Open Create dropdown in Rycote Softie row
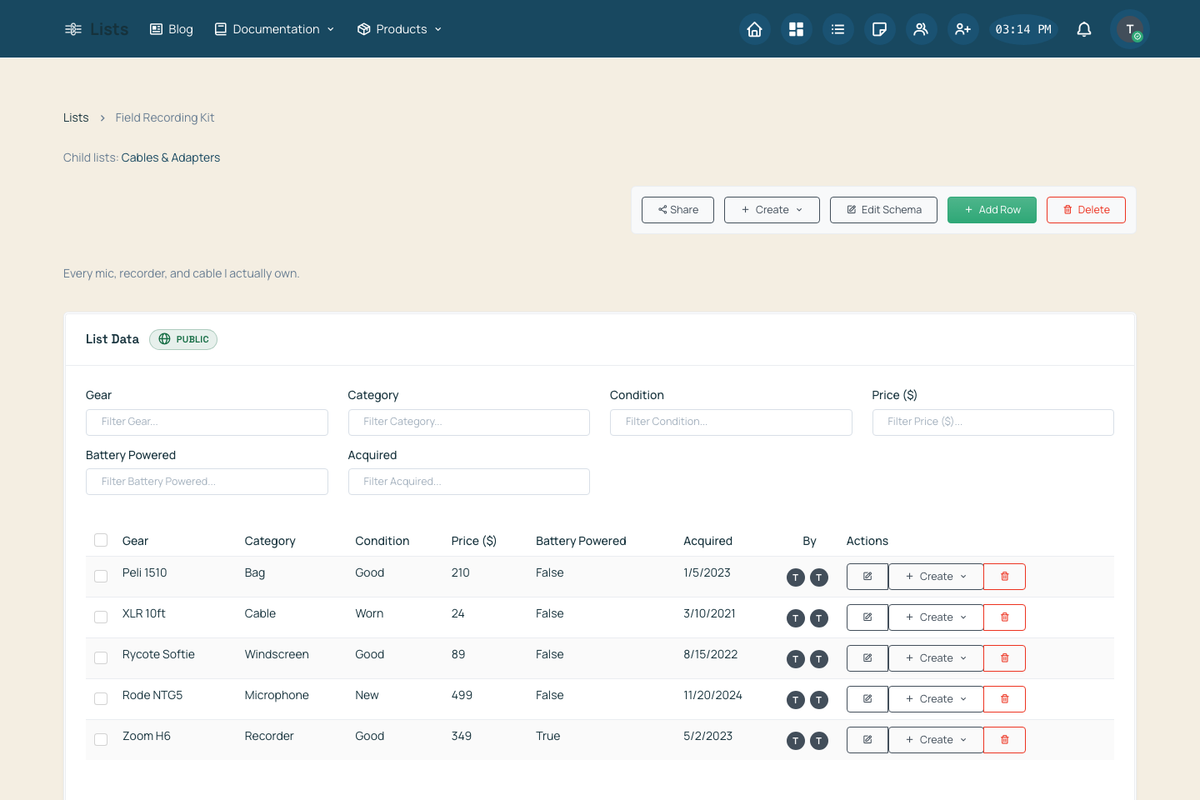The image size is (1200, 800). pos(936,658)
